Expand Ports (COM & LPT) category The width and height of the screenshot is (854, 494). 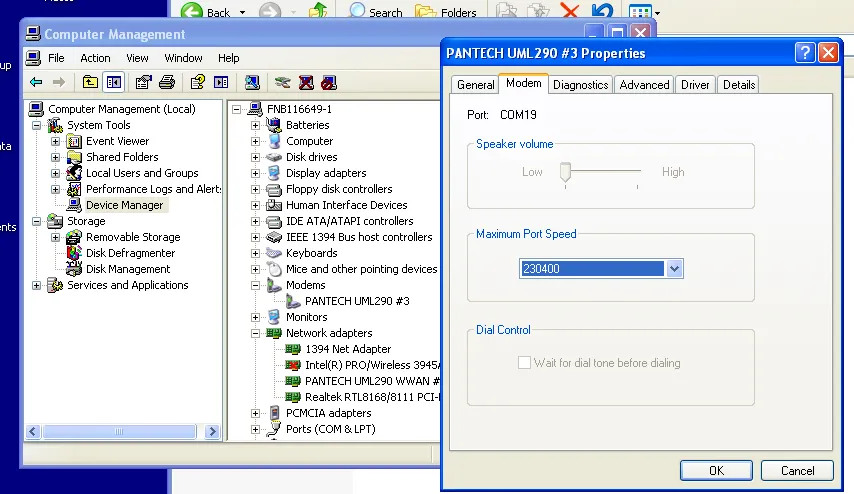(255, 429)
